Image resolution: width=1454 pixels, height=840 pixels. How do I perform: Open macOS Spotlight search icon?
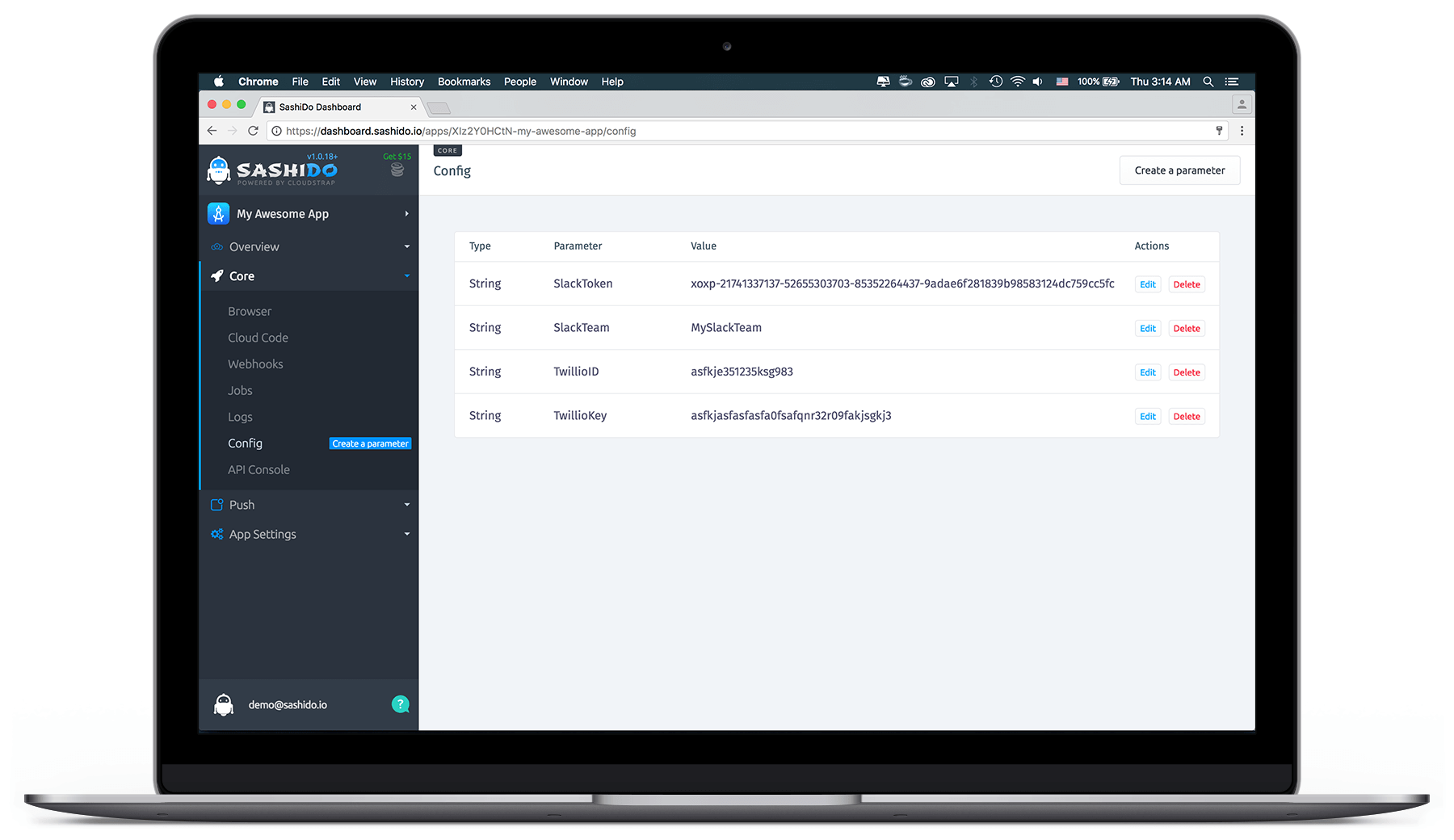[1208, 82]
